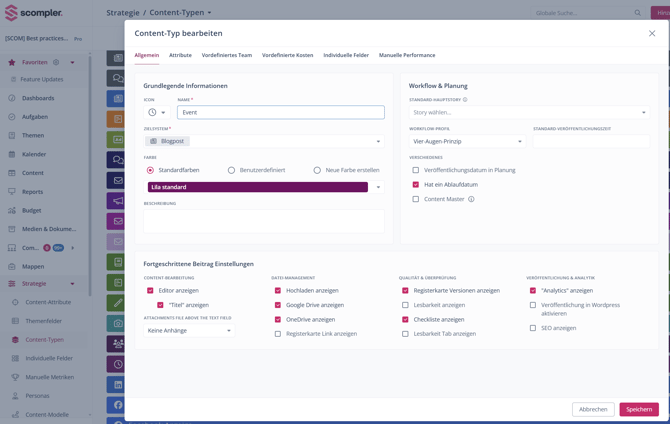
Task: Open the Kalender sidebar item
Action: 34,154
